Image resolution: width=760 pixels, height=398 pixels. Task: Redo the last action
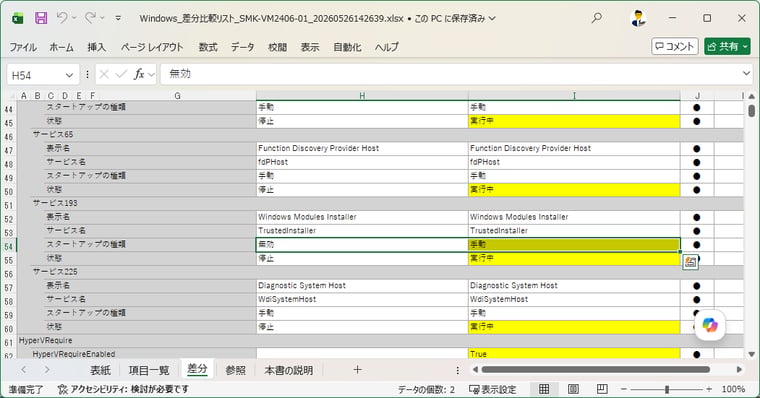pos(90,18)
